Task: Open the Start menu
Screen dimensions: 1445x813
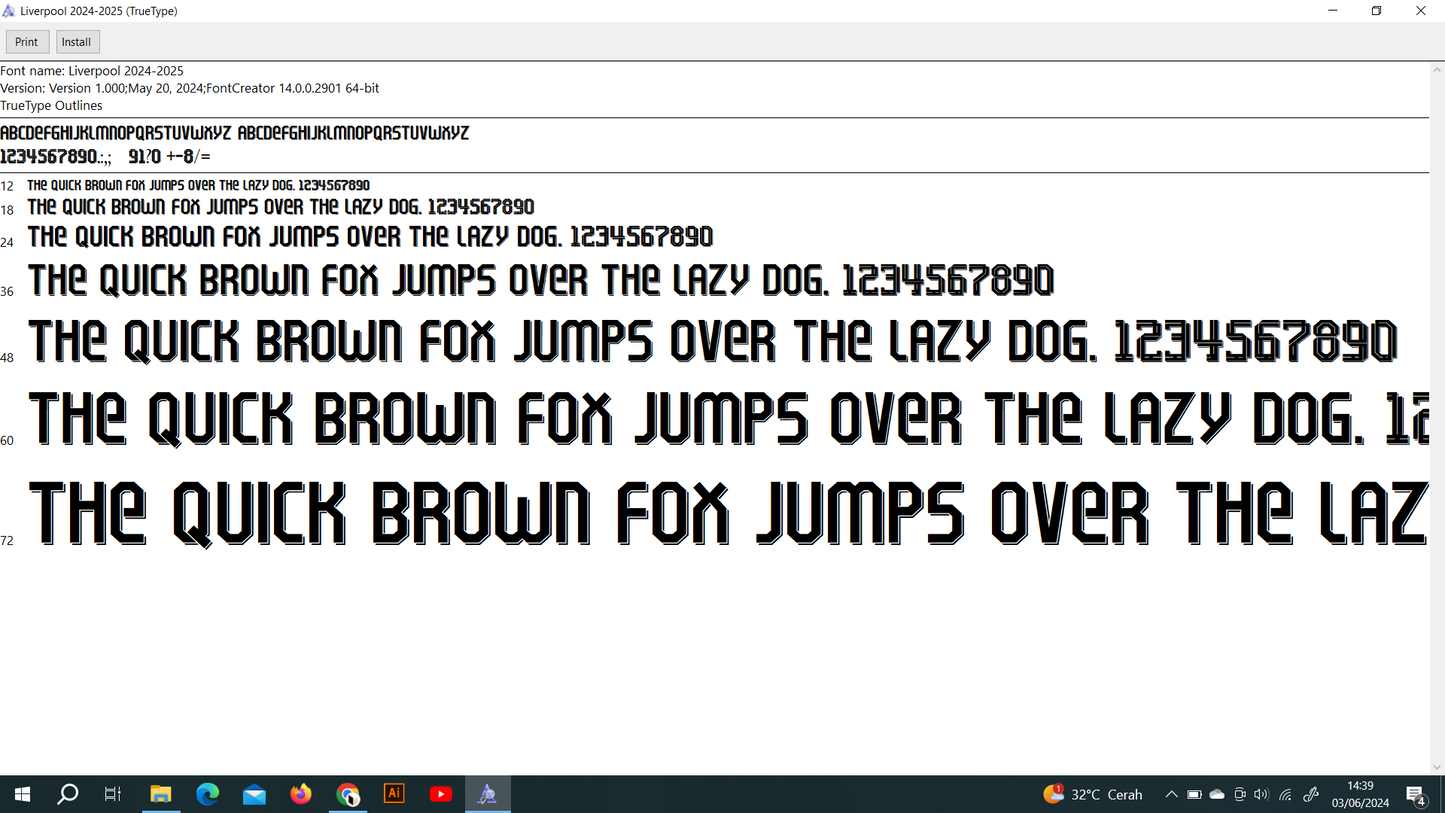Action: coord(22,794)
